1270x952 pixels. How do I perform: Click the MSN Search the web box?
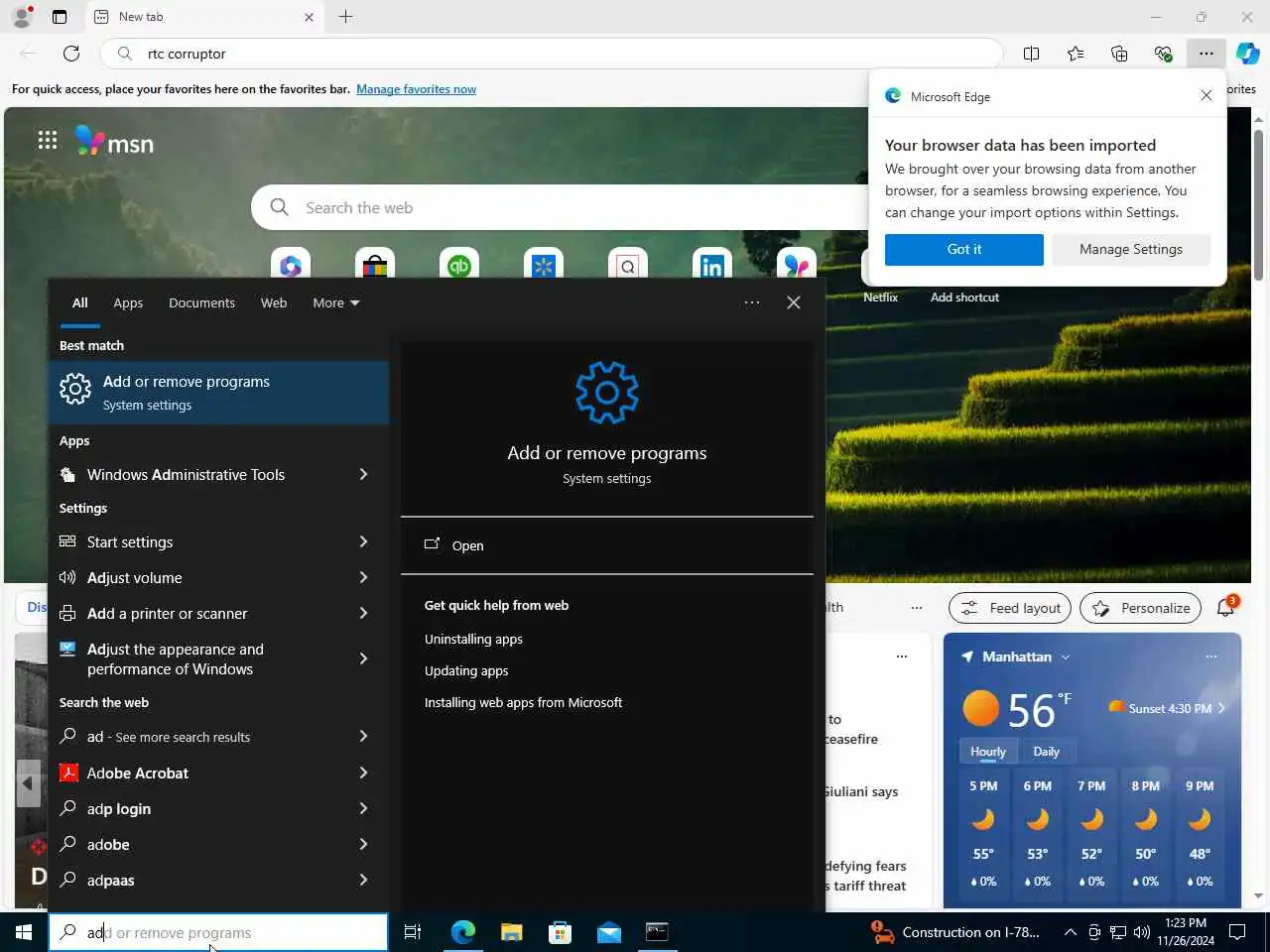coord(561,207)
